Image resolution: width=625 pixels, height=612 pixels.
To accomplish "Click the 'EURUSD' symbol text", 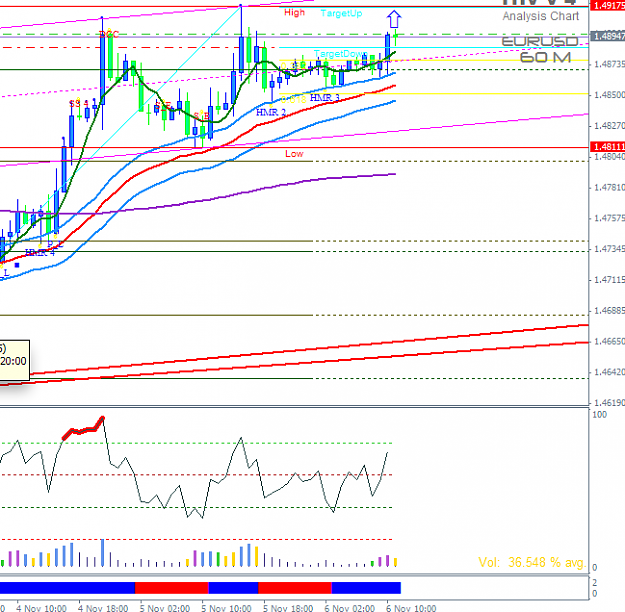I will [540, 41].
